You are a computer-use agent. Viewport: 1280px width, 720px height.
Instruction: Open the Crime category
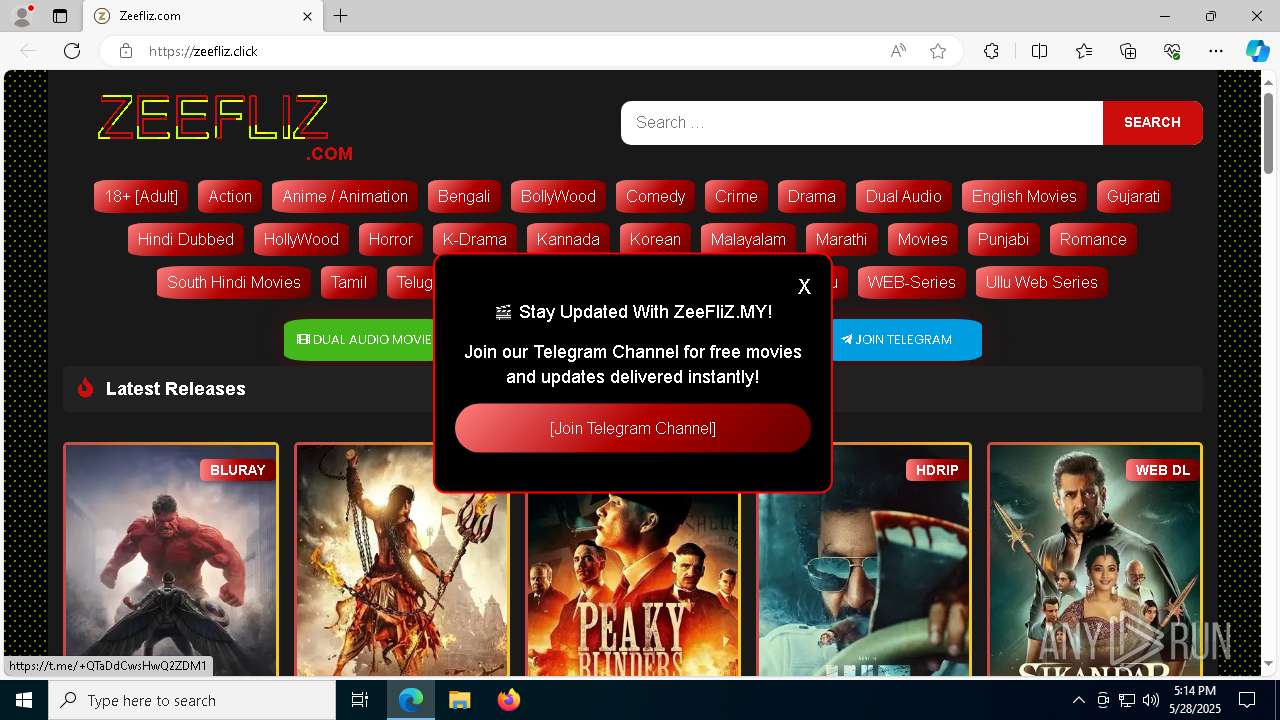point(736,196)
